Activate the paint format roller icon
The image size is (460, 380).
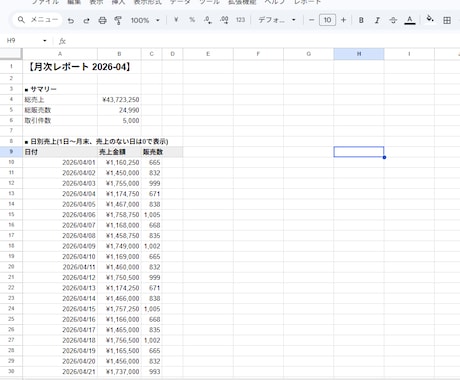tap(118, 21)
